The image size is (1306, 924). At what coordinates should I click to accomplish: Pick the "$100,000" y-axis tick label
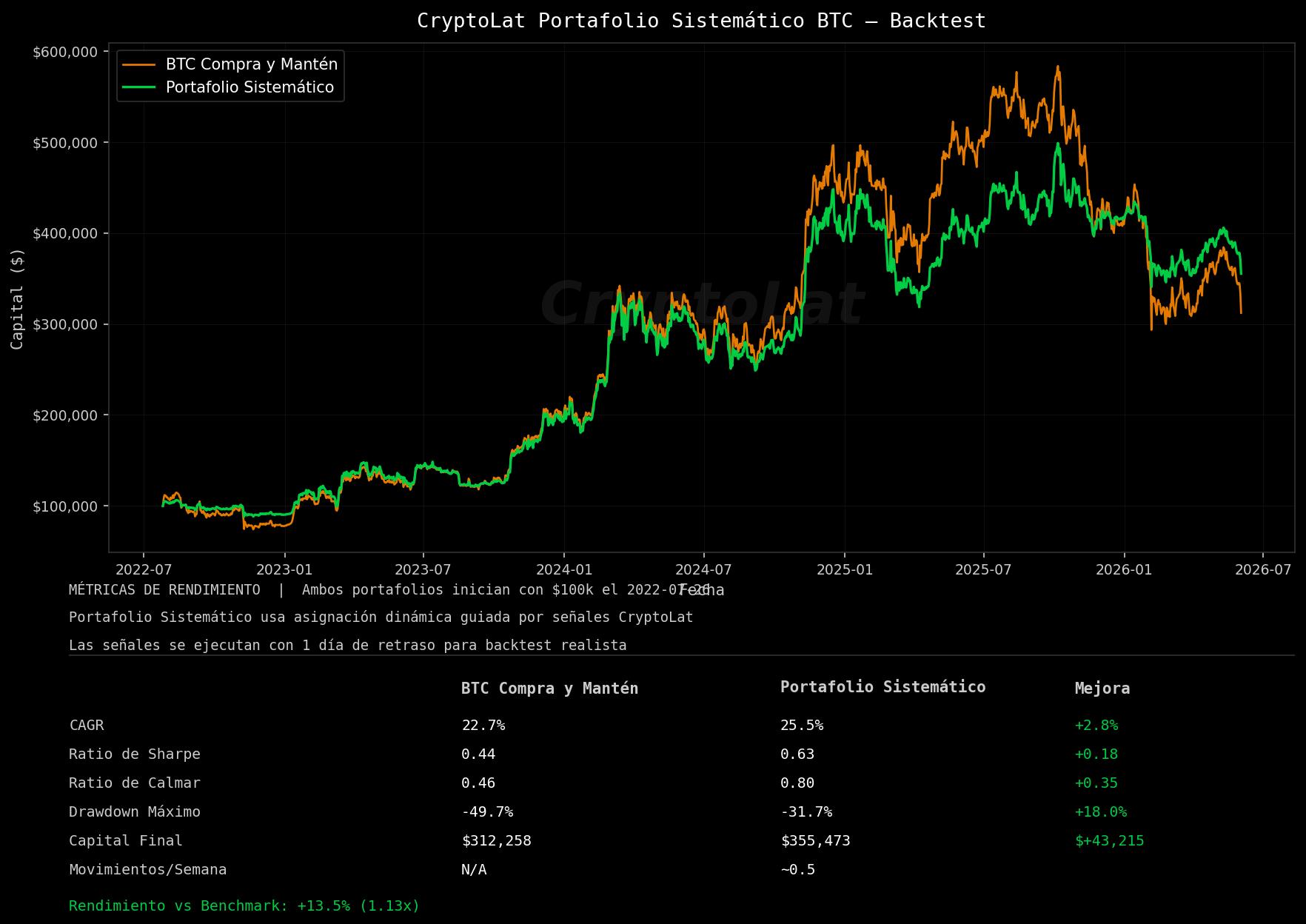coord(65,506)
